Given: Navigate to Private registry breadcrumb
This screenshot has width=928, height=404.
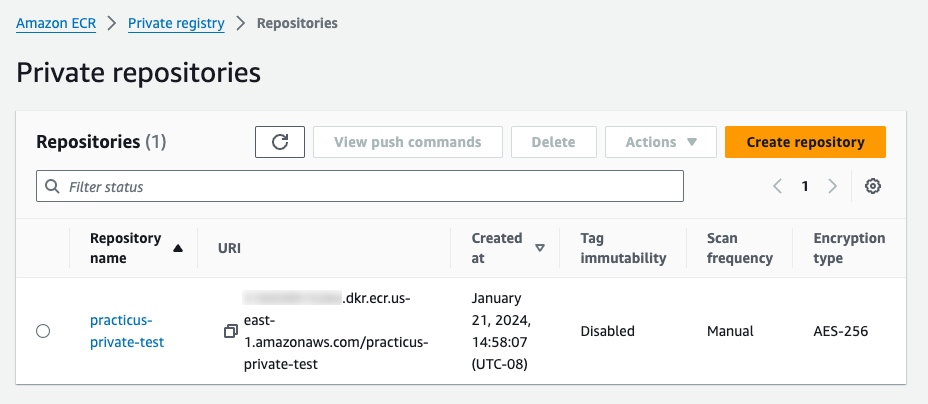Looking at the screenshot, I should (x=176, y=23).
